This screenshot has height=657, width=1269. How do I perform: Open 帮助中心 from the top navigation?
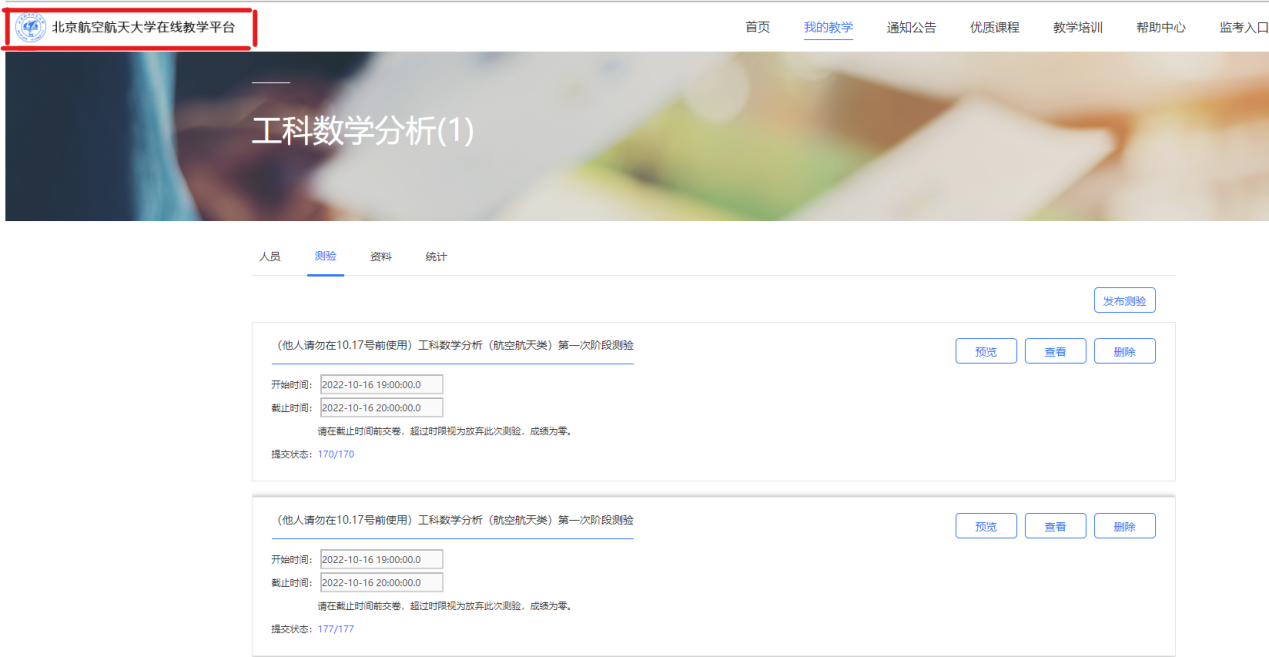pos(1160,28)
